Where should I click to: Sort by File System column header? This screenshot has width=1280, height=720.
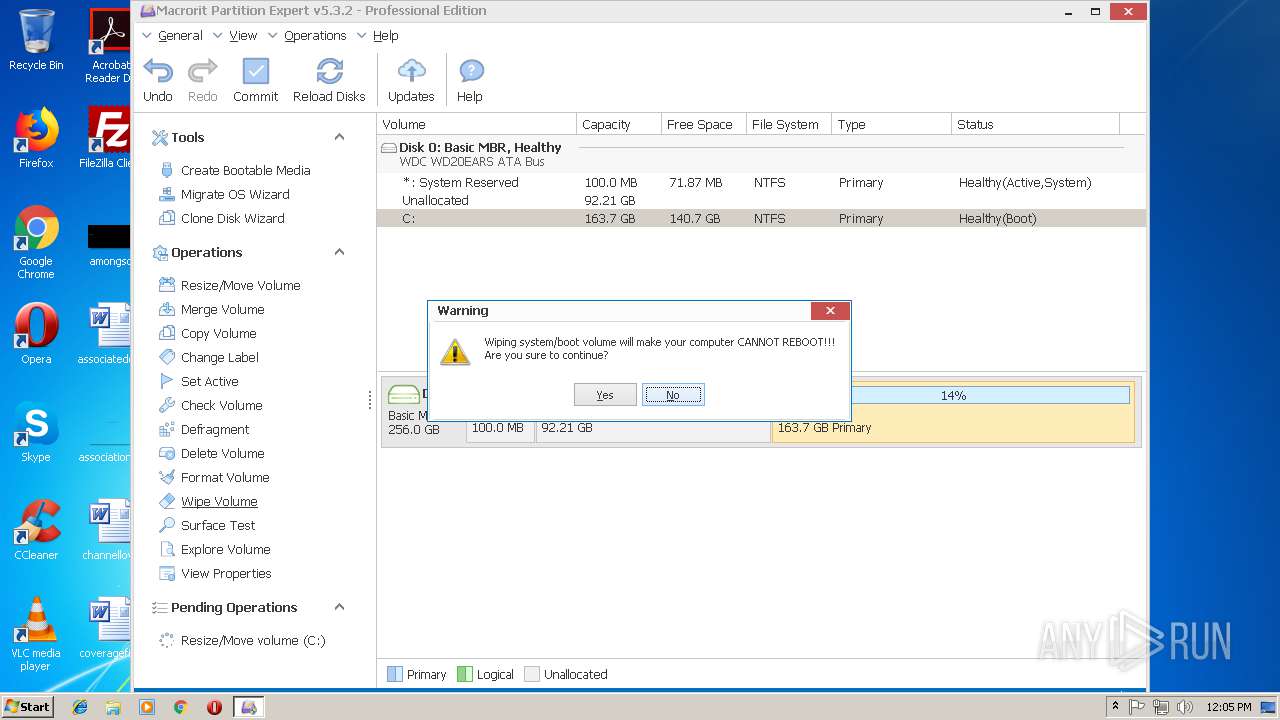(789, 124)
